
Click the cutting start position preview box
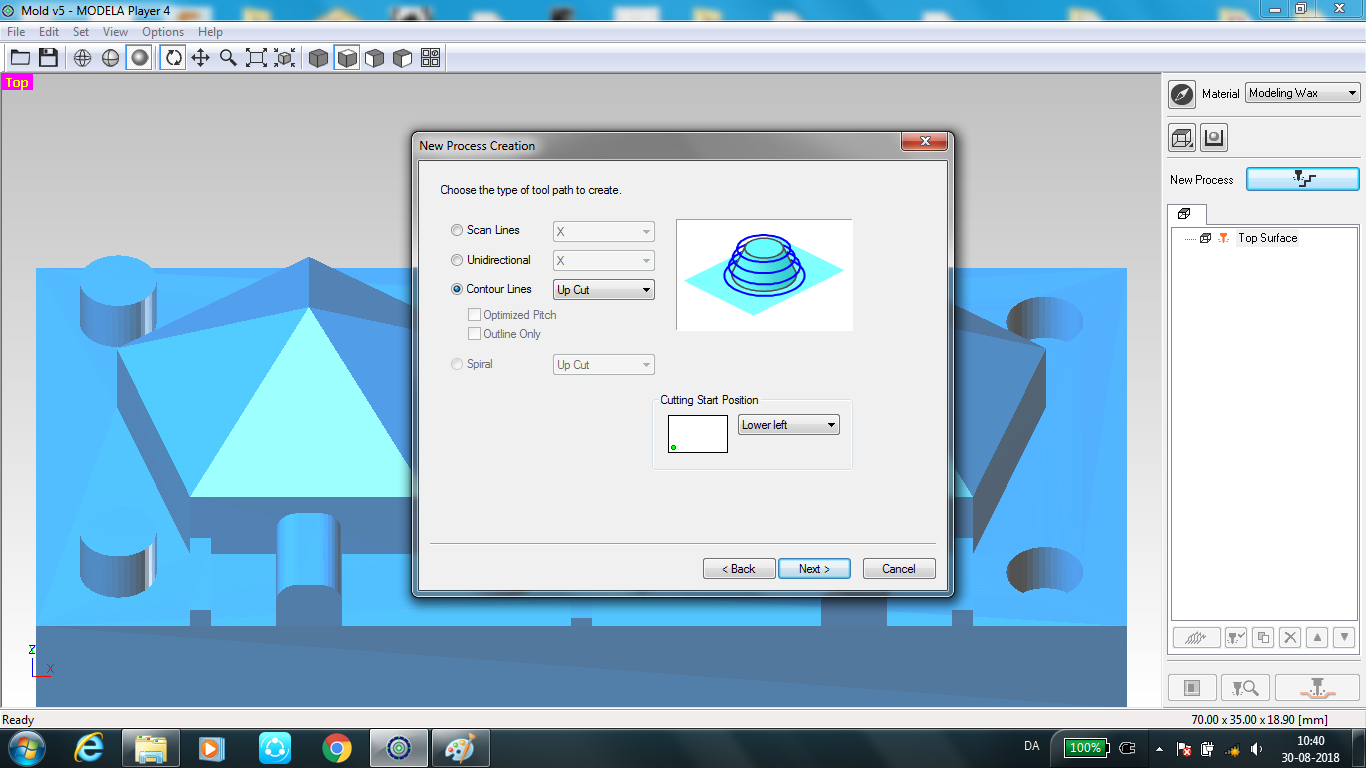(698, 434)
